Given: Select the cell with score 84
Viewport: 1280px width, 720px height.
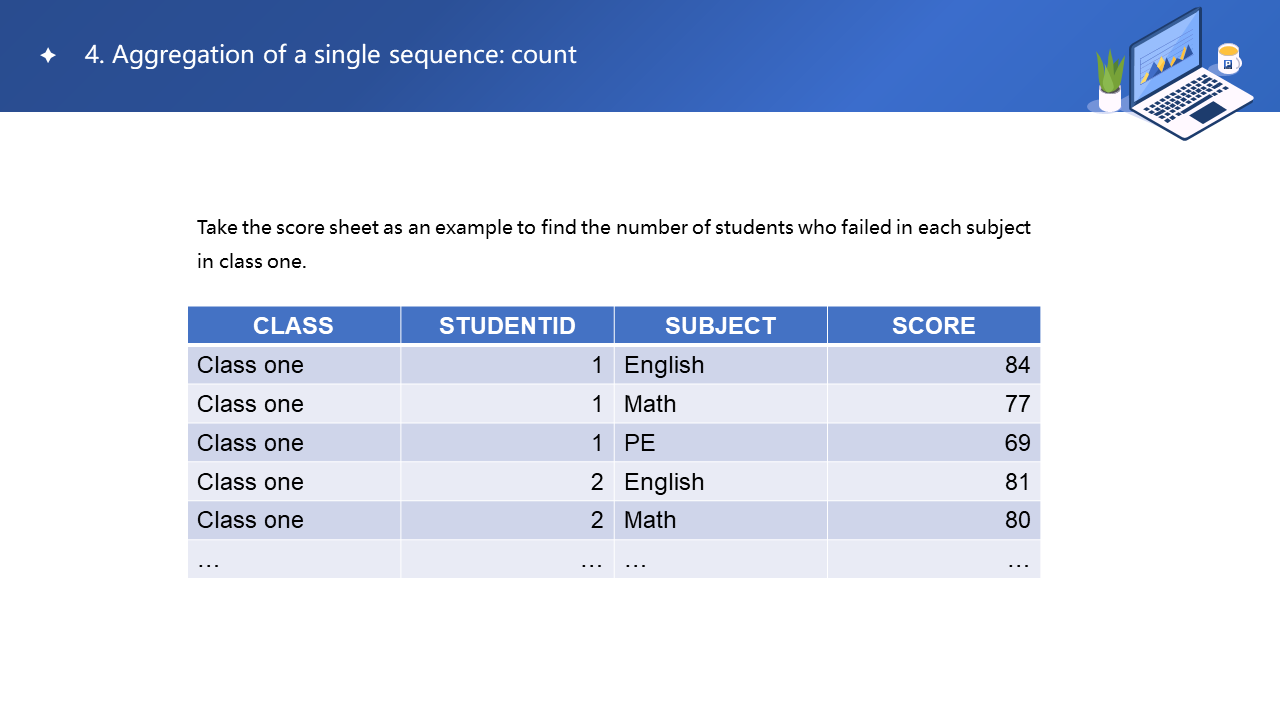Looking at the screenshot, I should tap(933, 365).
